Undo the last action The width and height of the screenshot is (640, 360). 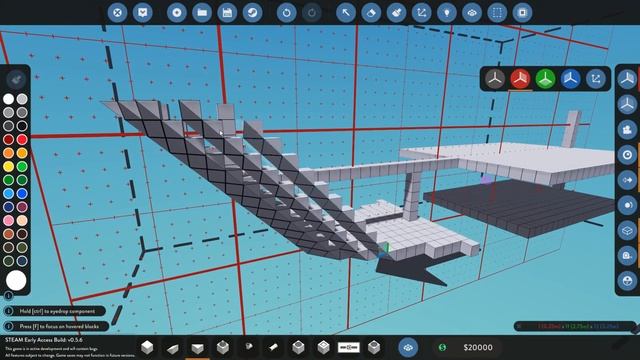click(x=287, y=13)
